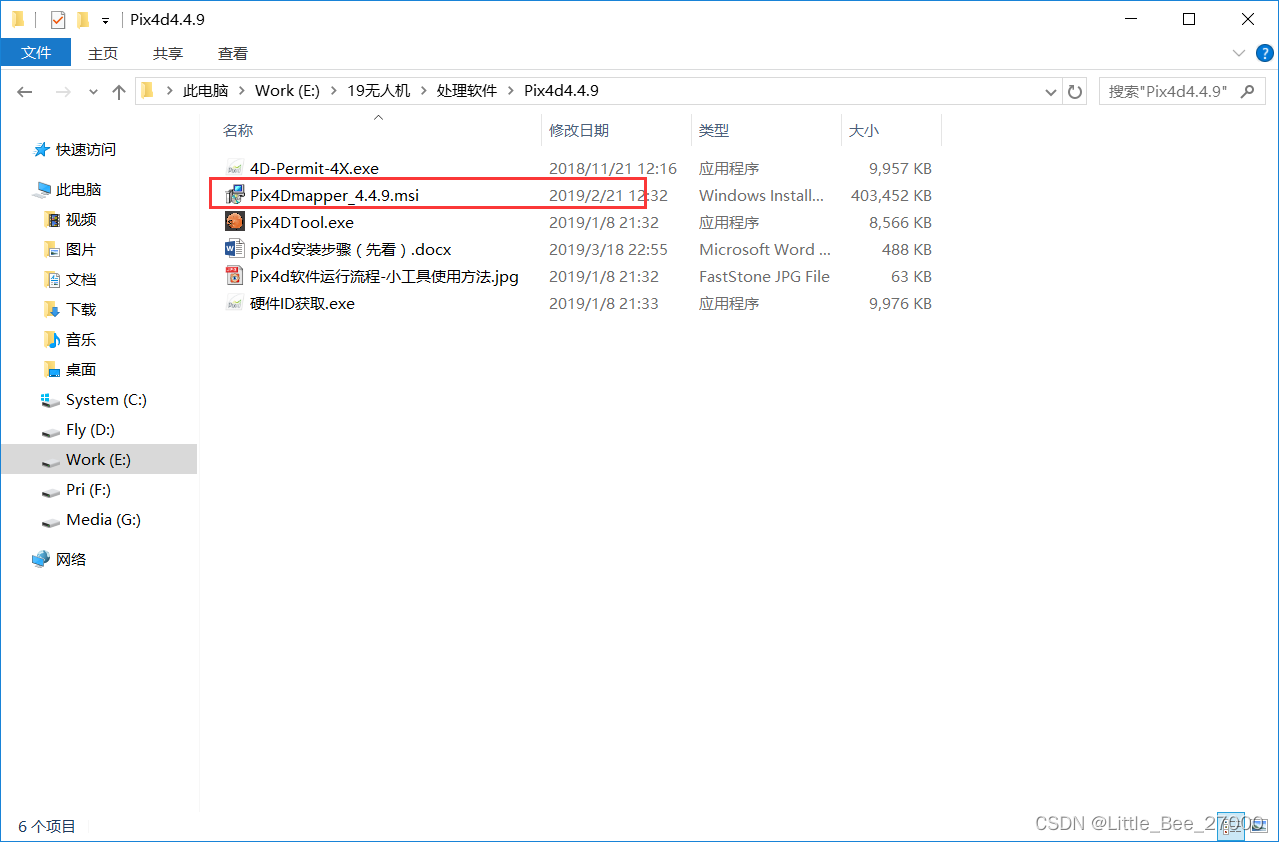Navigate to 此电脑 in address breadcrumb
The image size is (1279, 842).
[206, 91]
